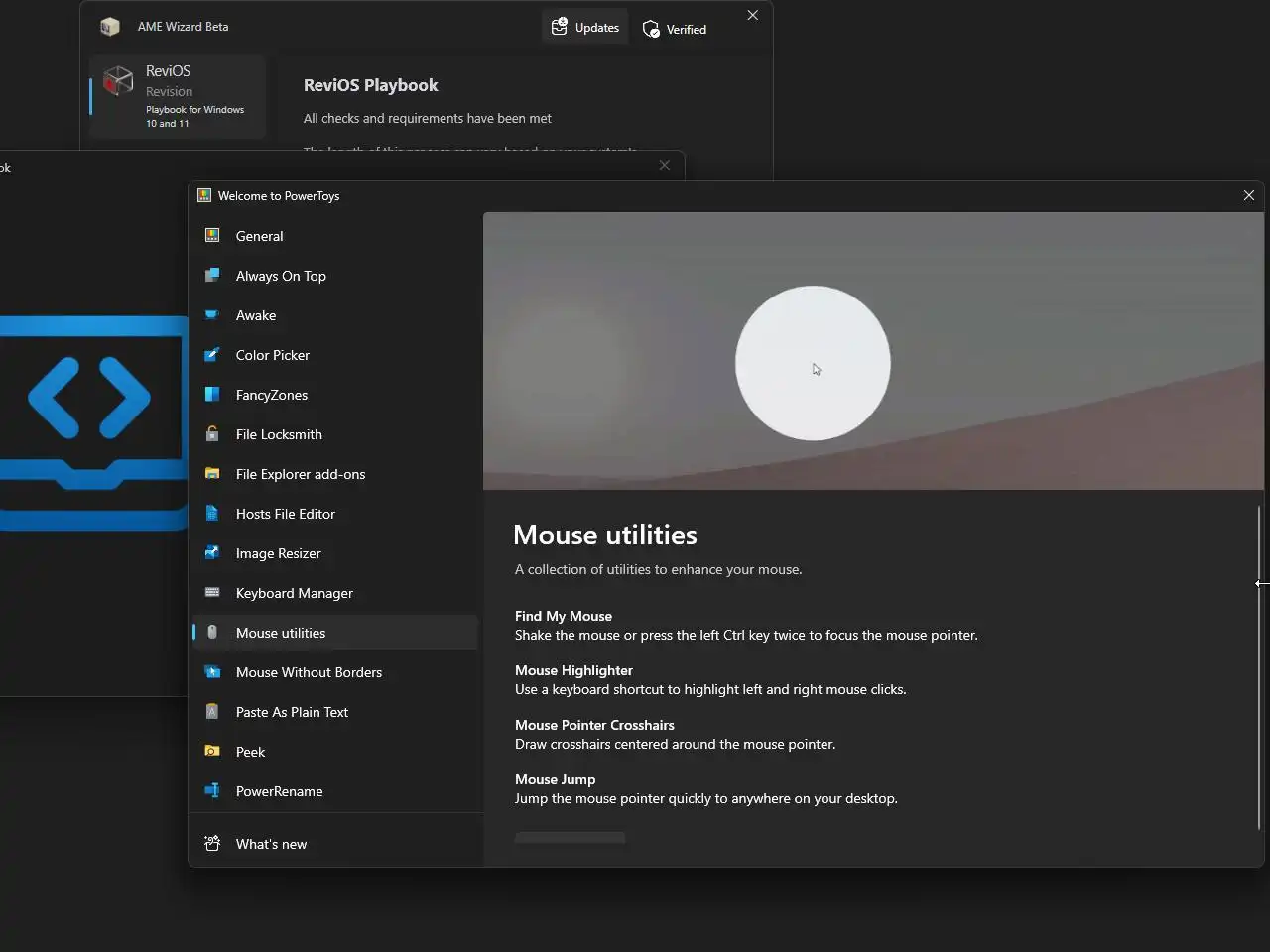Open the General page
The image size is (1270, 952).
(x=335, y=236)
